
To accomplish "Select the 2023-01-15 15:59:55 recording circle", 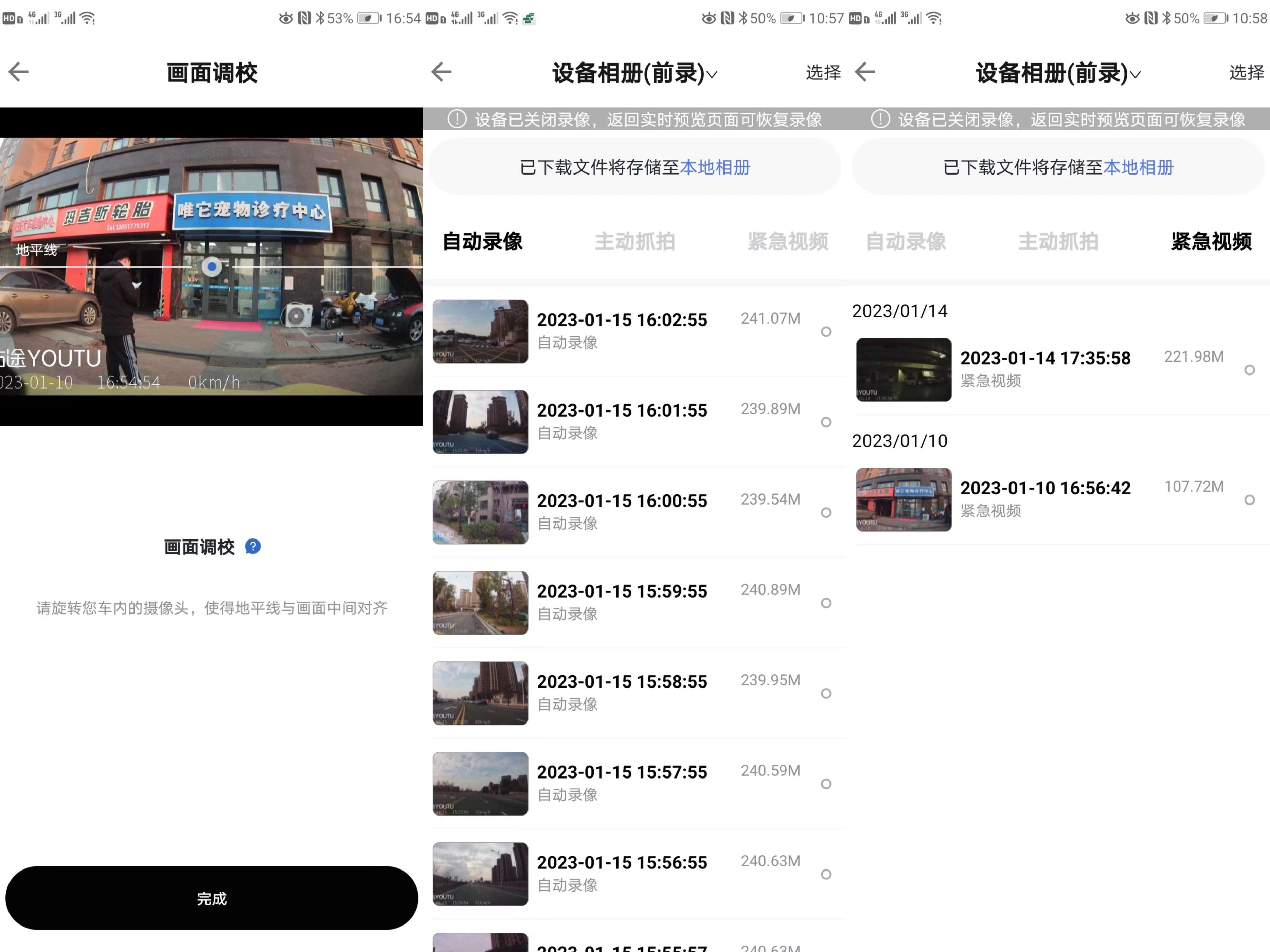I will pos(826,603).
